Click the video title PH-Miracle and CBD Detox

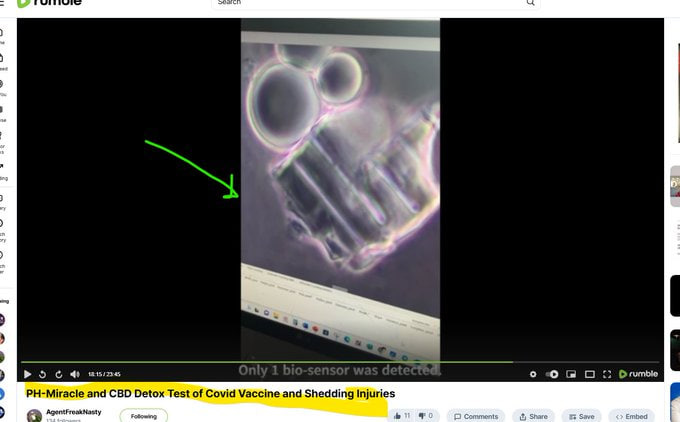[x=210, y=393]
